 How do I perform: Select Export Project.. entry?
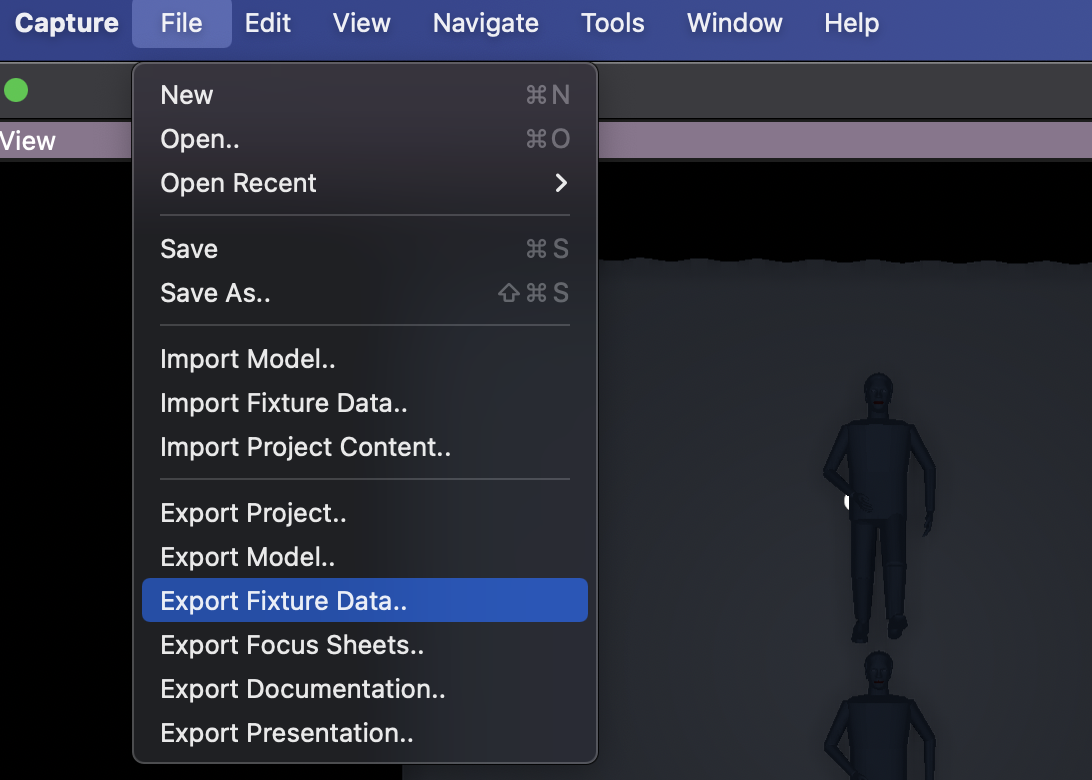365,513
